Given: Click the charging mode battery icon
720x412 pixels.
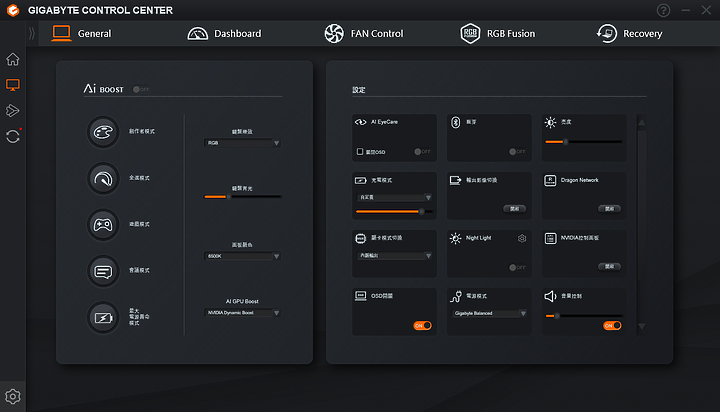Looking at the screenshot, I should tap(360, 181).
